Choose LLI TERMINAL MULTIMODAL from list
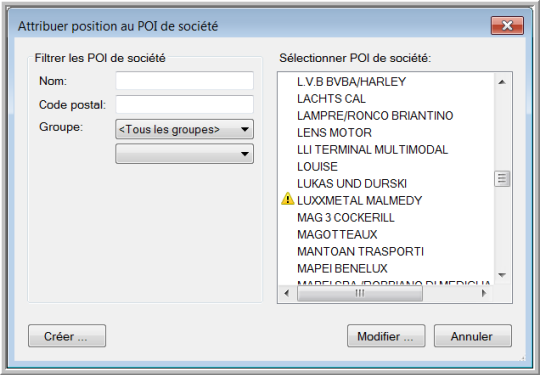The image size is (540, 375). [x=372, y=149]
